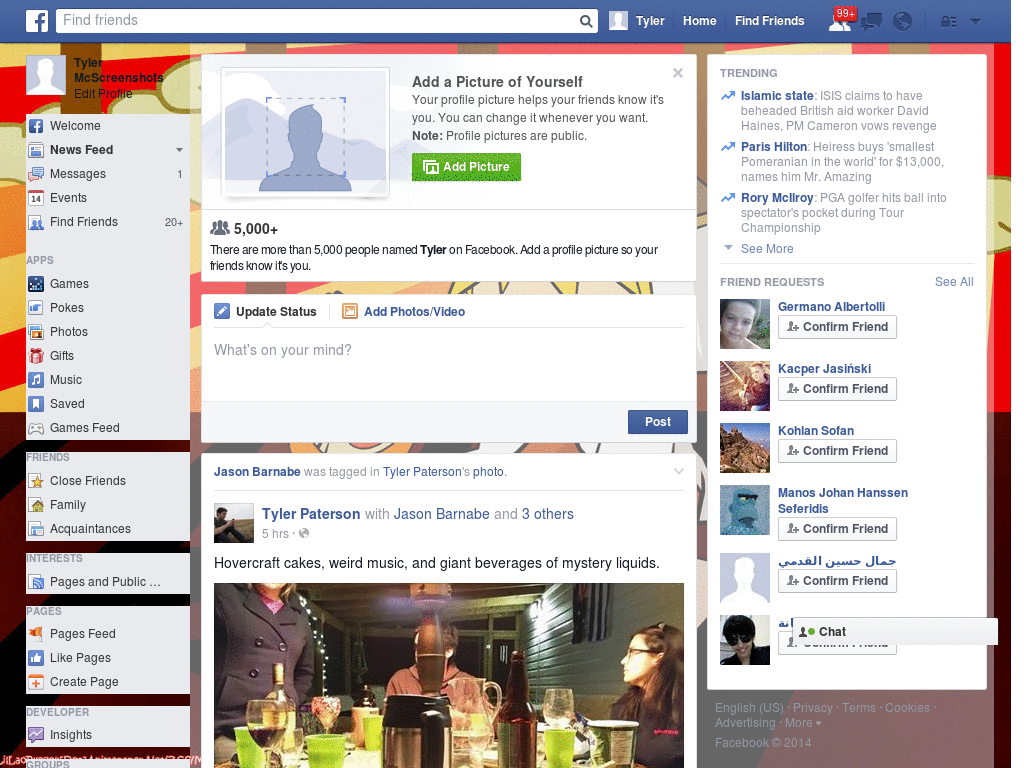Open the Paris Hilton trending topic
This screenshot has height=768, width=1024.
[x=774, y=147]
